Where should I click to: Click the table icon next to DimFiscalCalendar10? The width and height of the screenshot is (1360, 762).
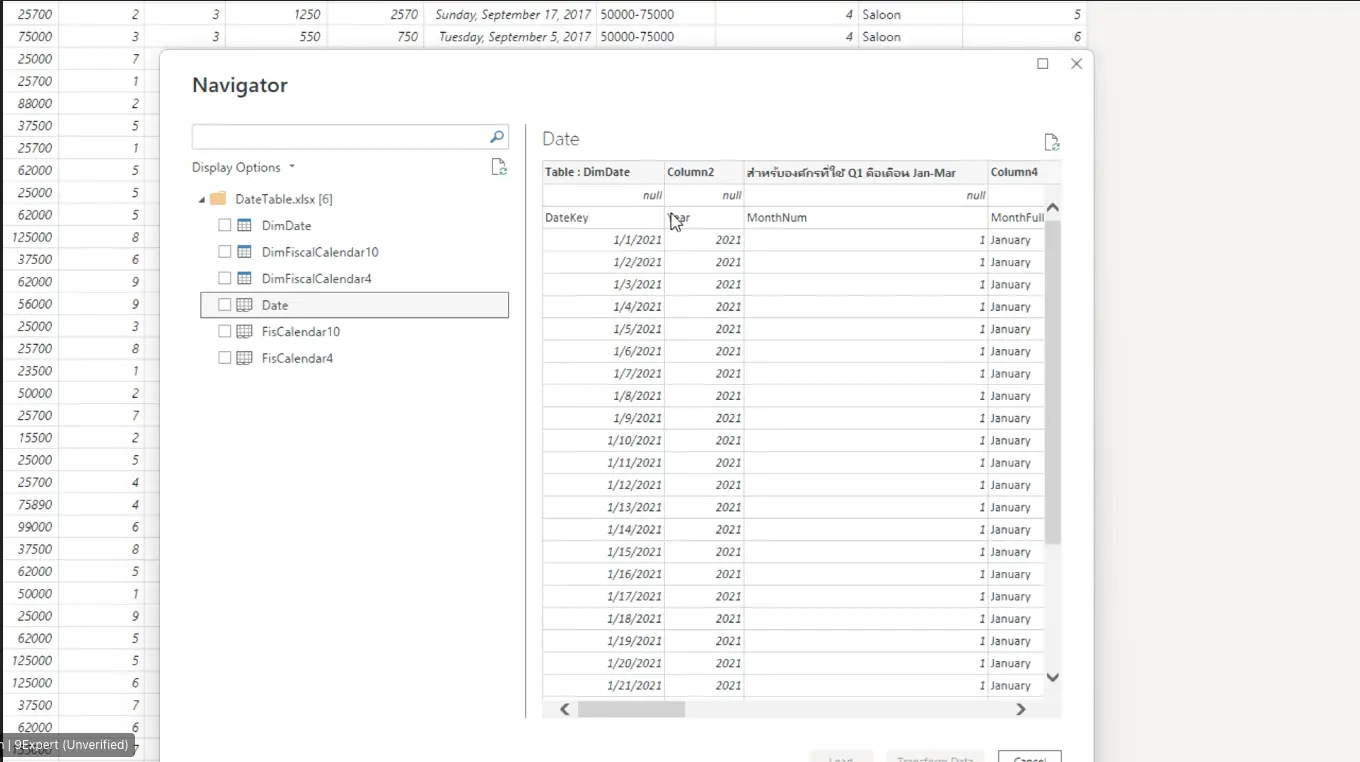coord(244,252)
